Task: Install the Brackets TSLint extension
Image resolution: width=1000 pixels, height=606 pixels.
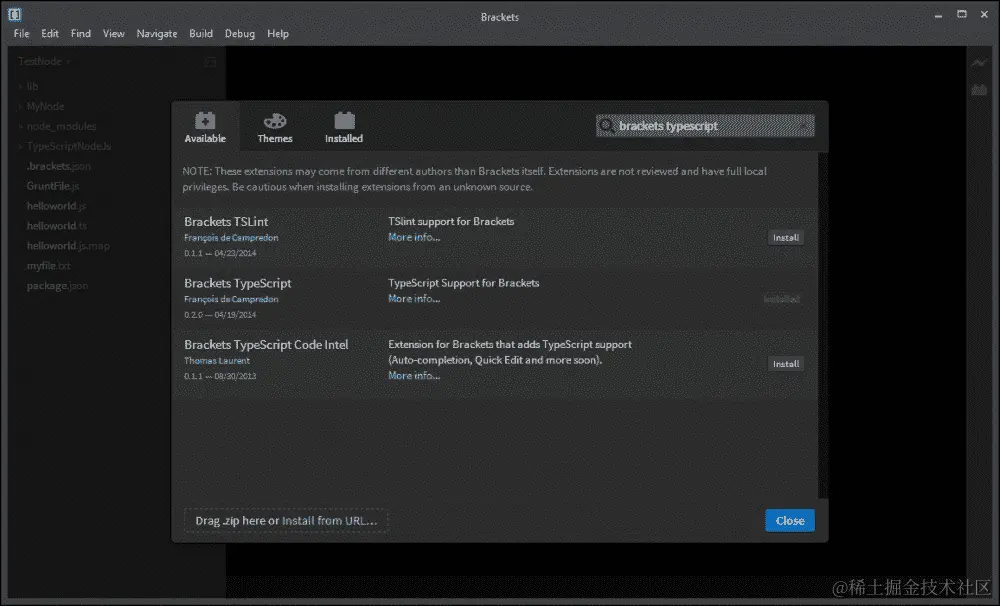Action: tap(786, 237)
